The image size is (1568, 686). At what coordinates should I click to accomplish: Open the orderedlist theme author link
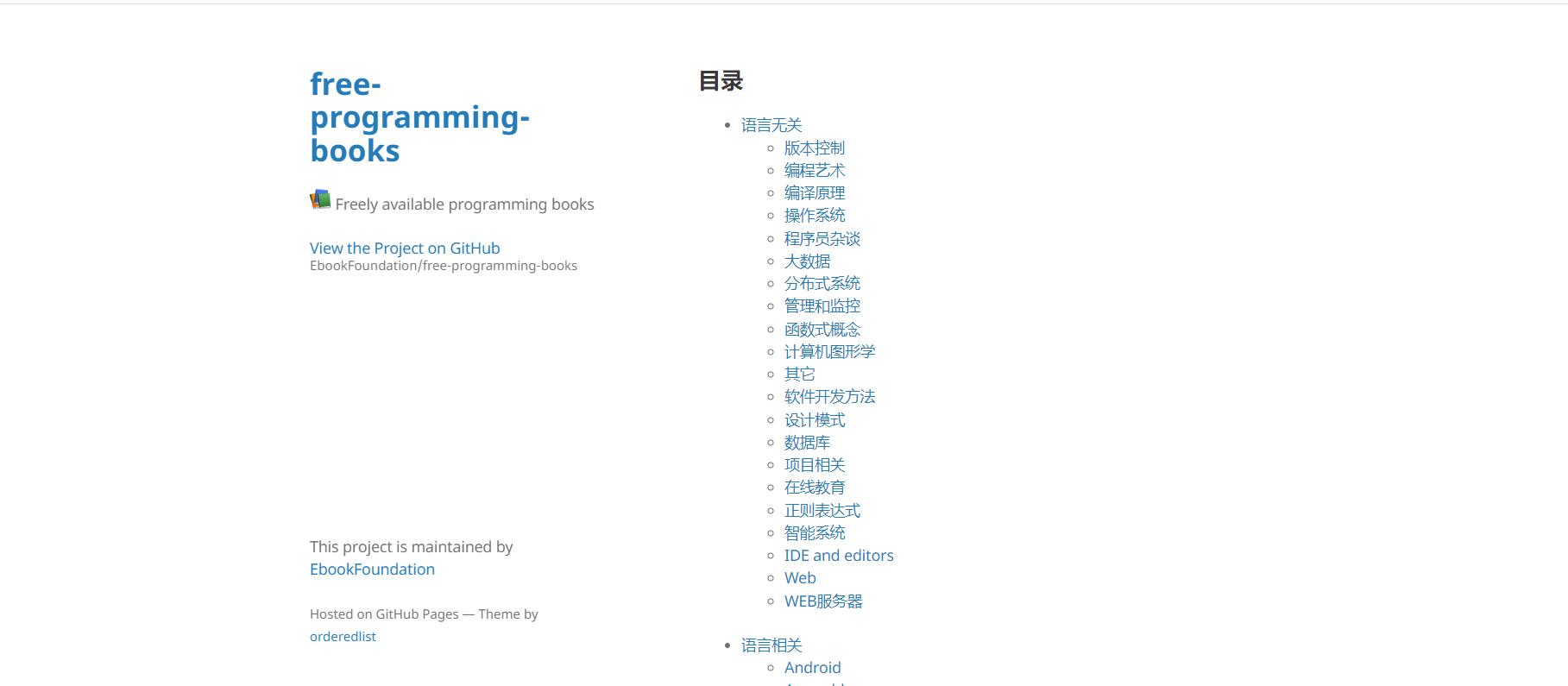coord(343,636)
